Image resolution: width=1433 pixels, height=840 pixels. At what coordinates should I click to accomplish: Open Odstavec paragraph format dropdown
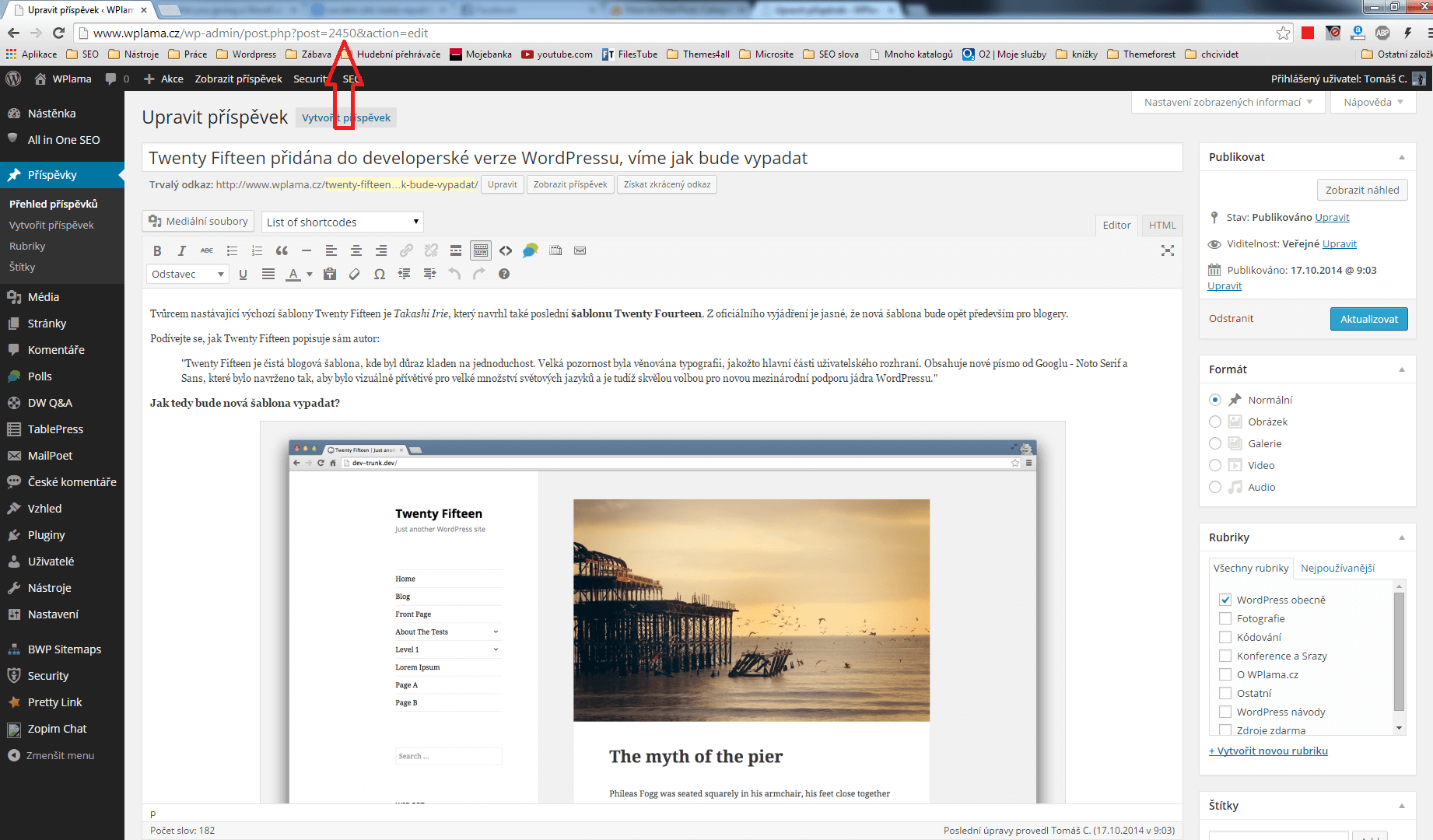[x=187, y=274]
